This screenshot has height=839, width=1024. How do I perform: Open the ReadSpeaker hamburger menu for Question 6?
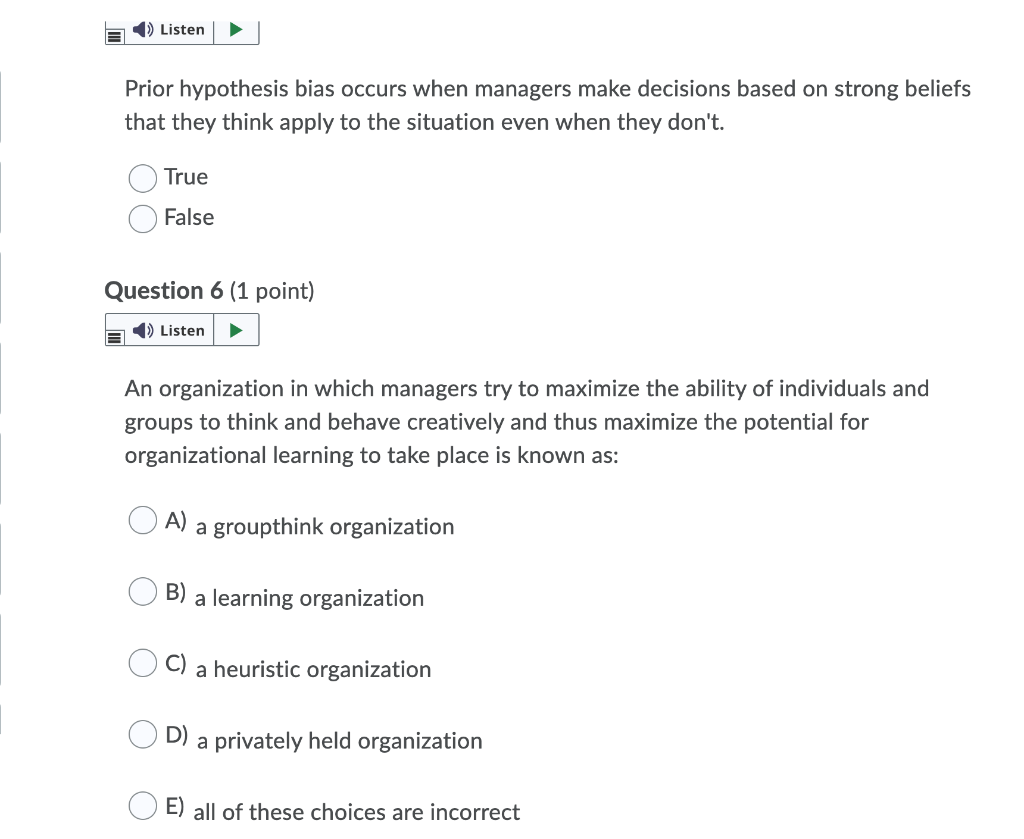point(113,334)
